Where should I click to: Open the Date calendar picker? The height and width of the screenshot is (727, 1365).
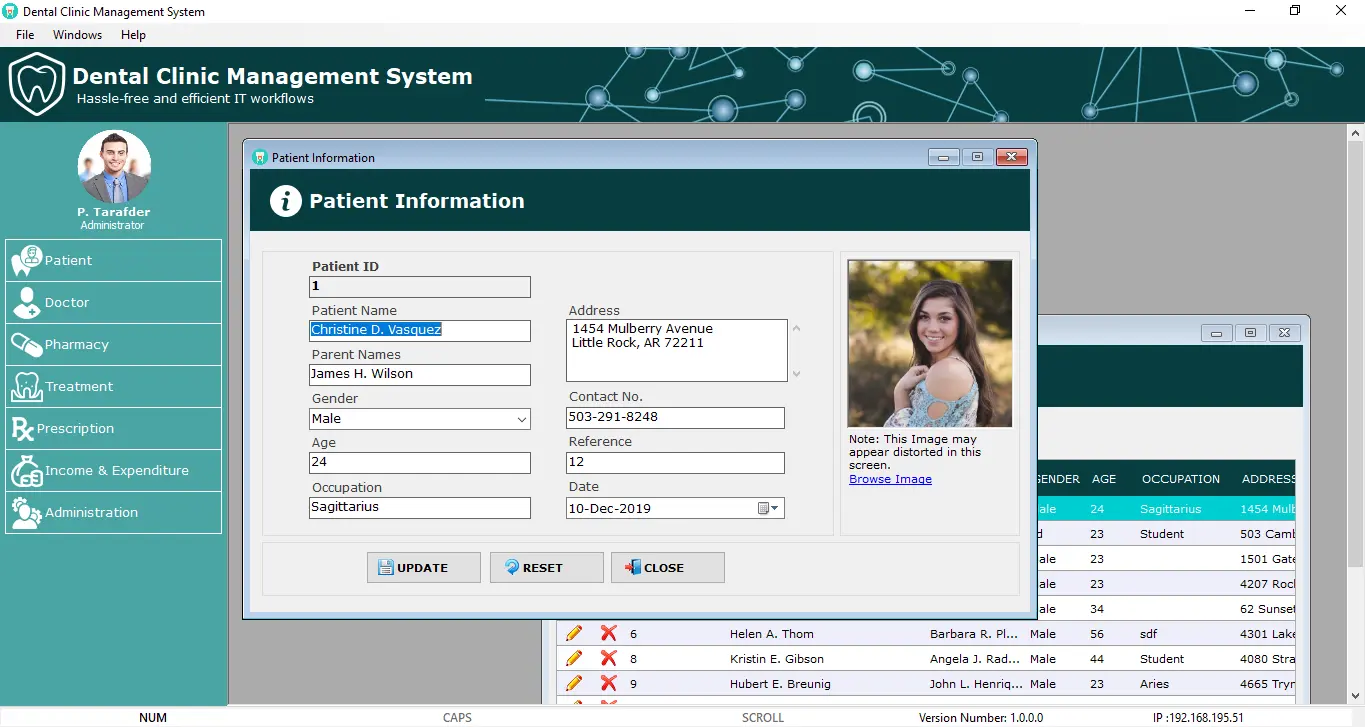[x=768, y=508]
